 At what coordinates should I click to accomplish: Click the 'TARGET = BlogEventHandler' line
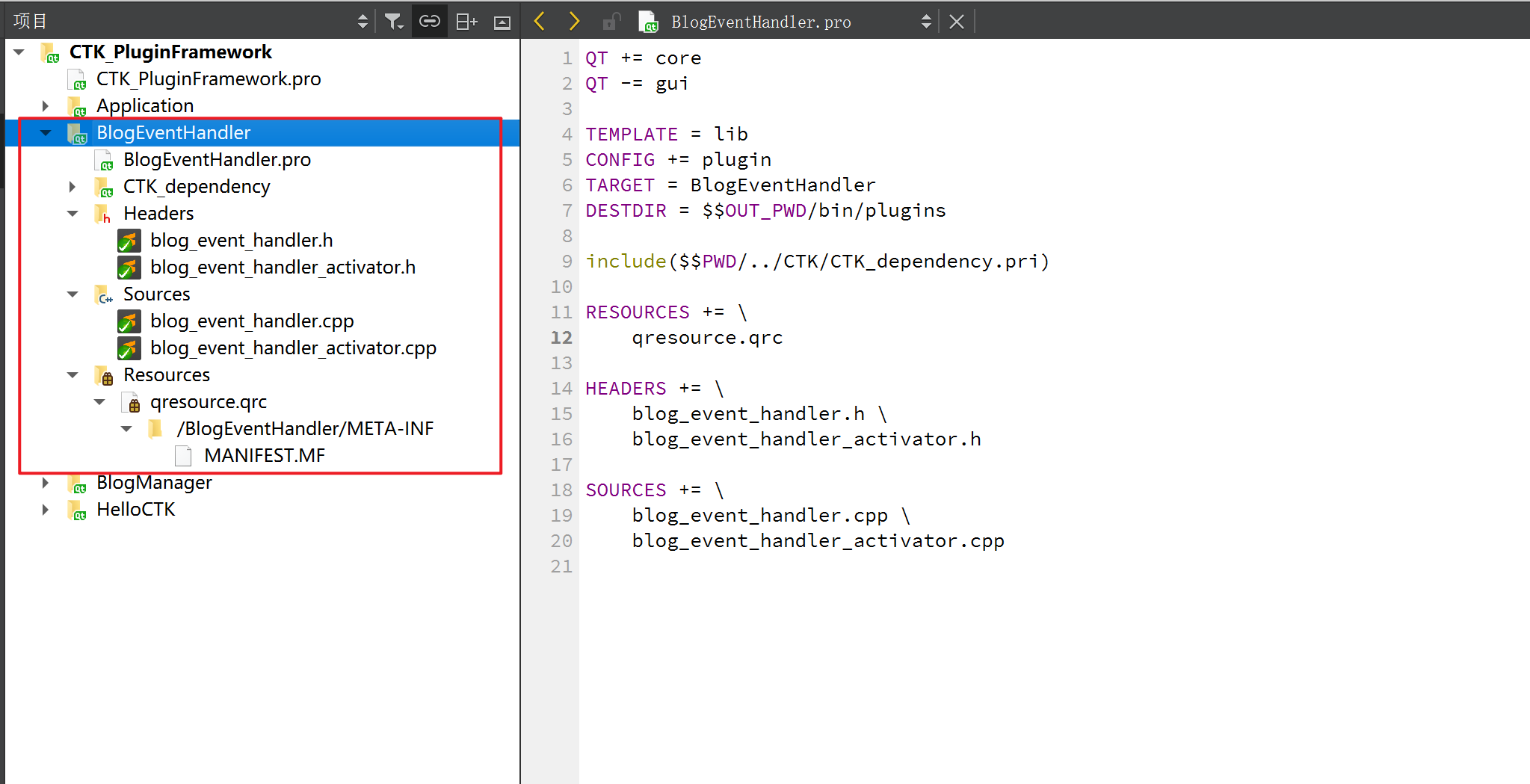(730, 185)
